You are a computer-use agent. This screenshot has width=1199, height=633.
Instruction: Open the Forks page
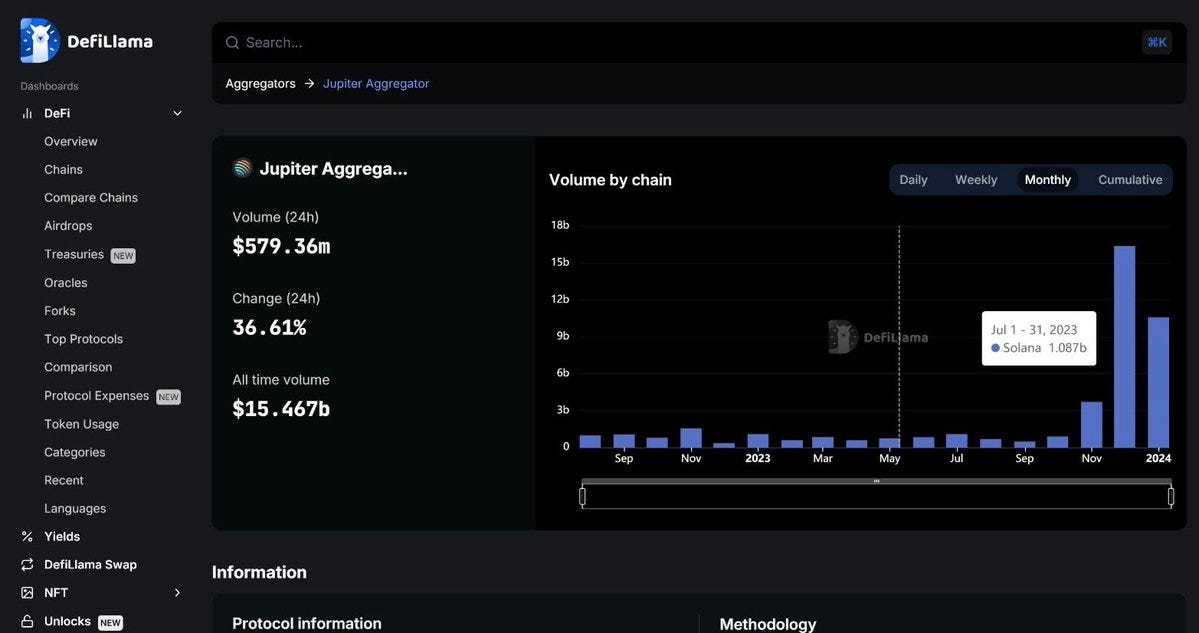(60, 311)
